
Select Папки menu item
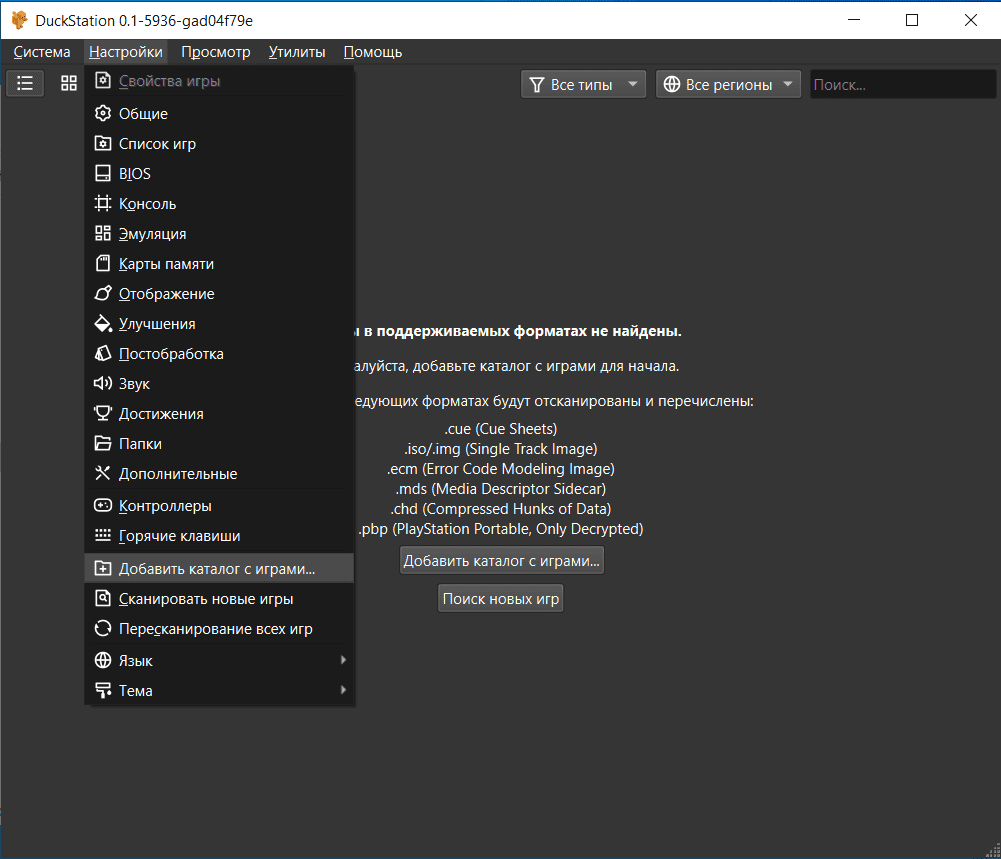[219, 443]
